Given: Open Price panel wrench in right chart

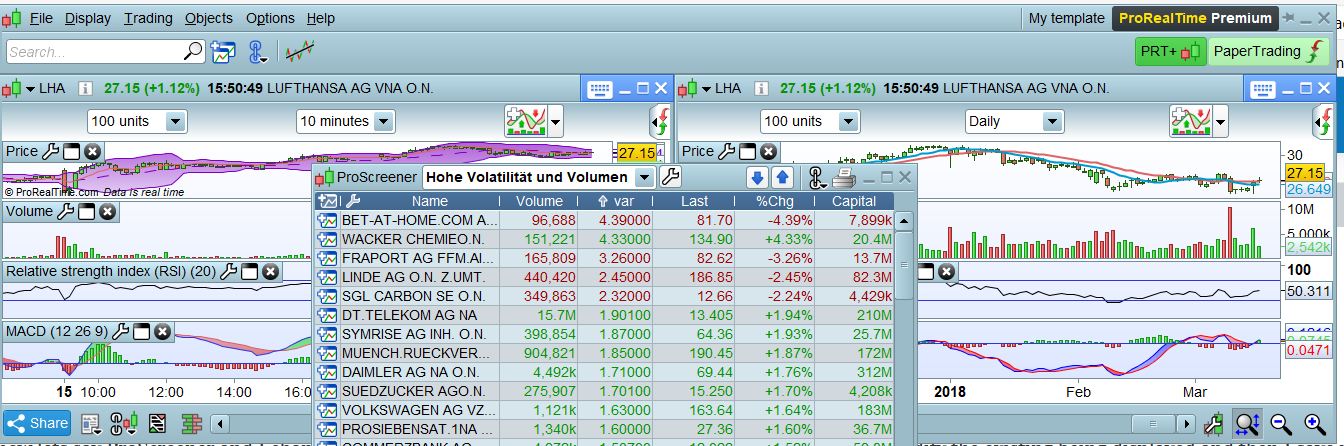Looking at the screenshot, I should 727,151.
